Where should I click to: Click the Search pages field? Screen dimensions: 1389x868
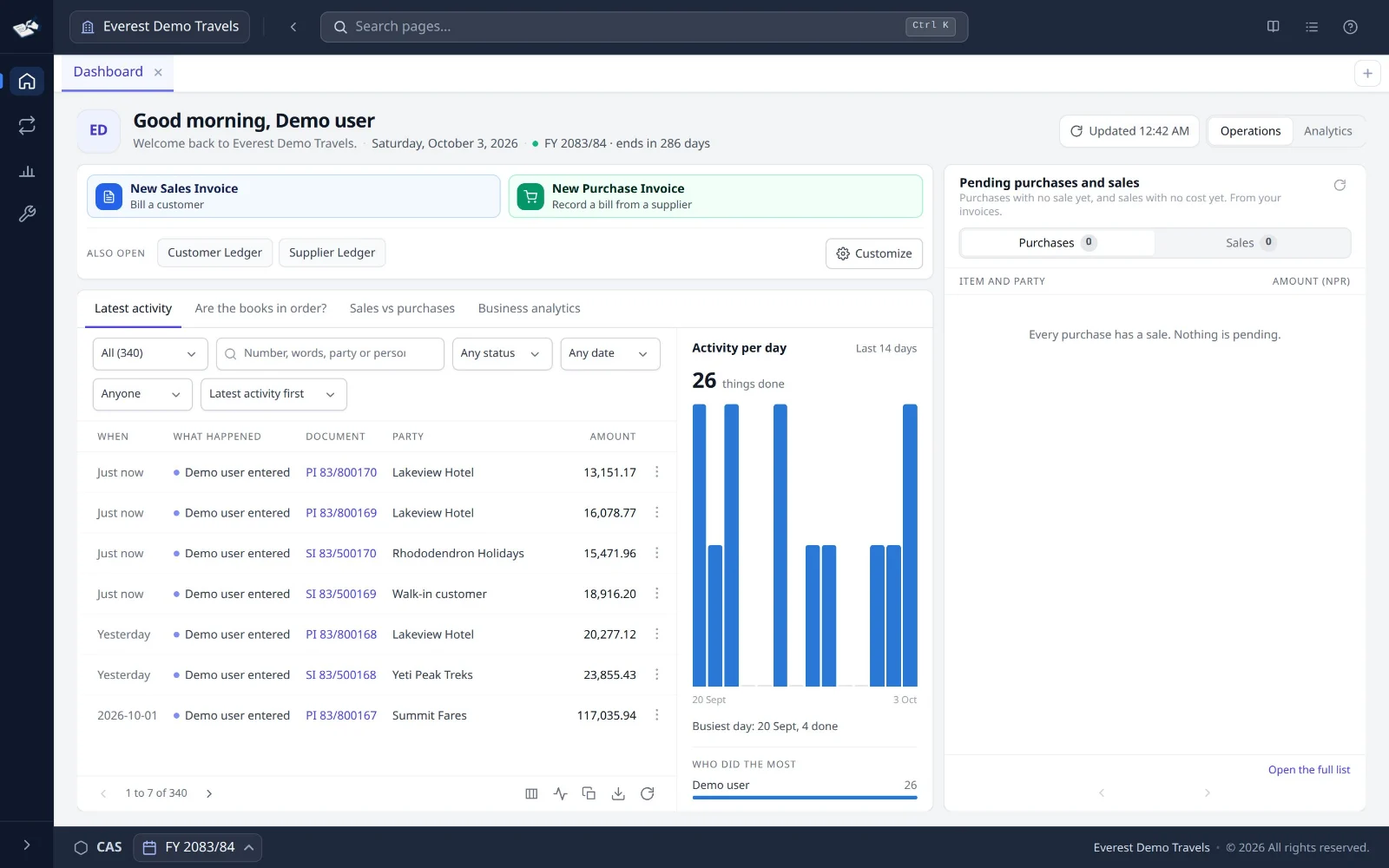[x=644, y=27]
